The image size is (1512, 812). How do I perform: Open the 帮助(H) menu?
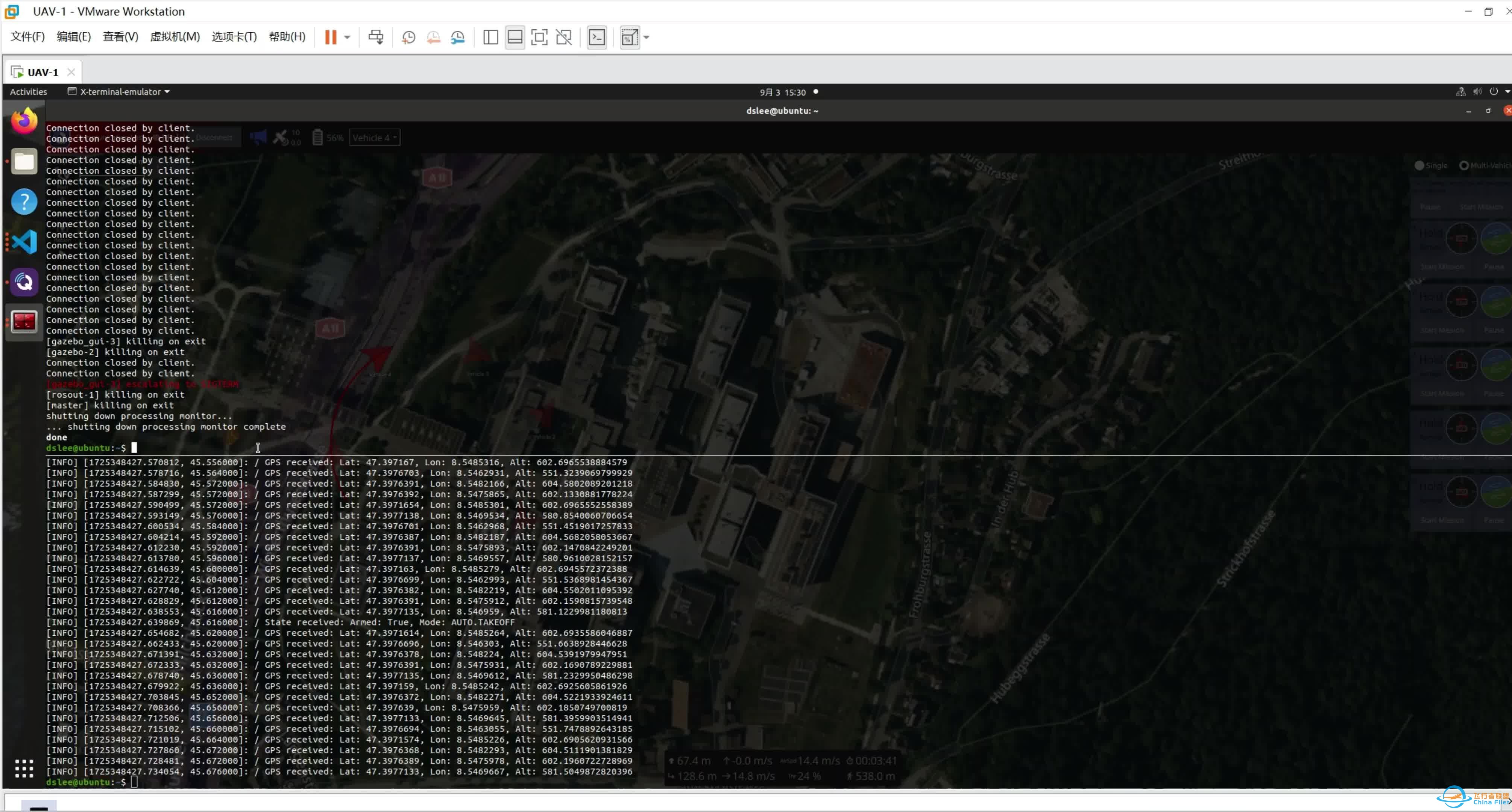287,37
